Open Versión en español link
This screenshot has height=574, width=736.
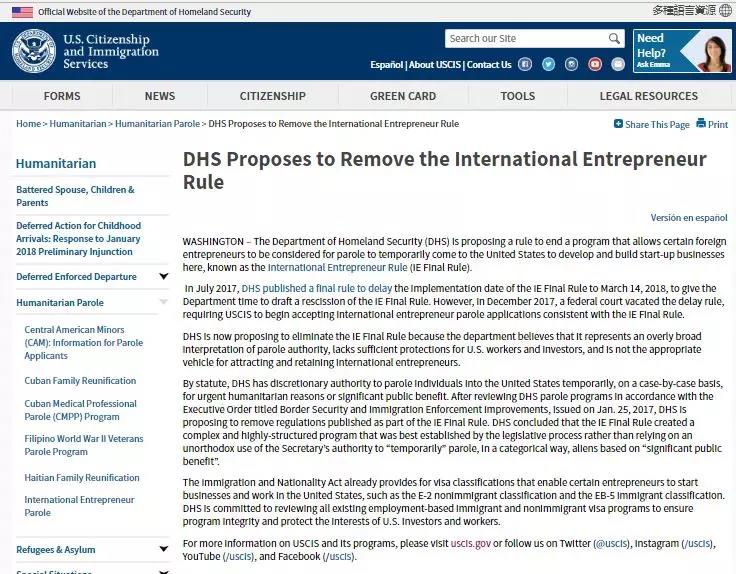pos(689,218)
